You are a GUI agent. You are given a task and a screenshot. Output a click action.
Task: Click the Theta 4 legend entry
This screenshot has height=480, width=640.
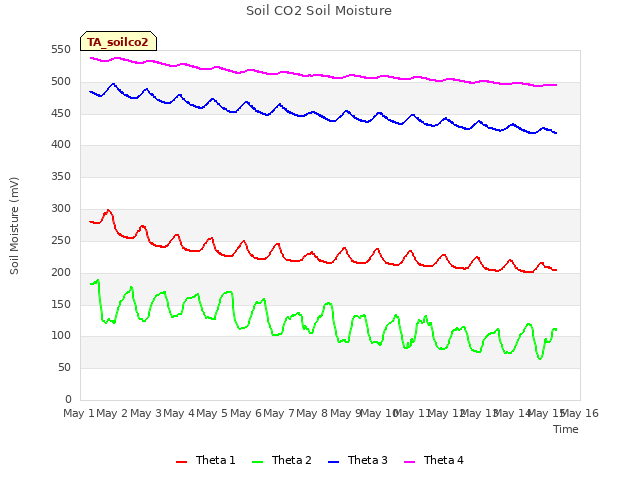(433, 460)
